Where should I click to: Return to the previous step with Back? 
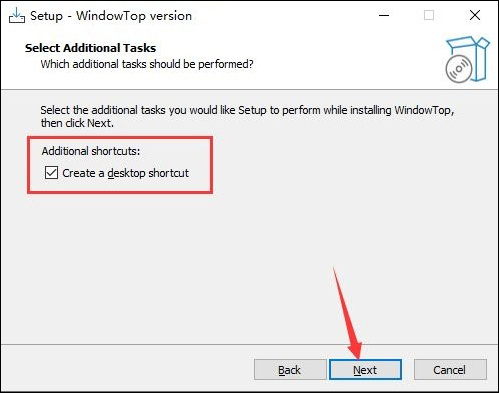pyautogui.click(x=290, y=370)
